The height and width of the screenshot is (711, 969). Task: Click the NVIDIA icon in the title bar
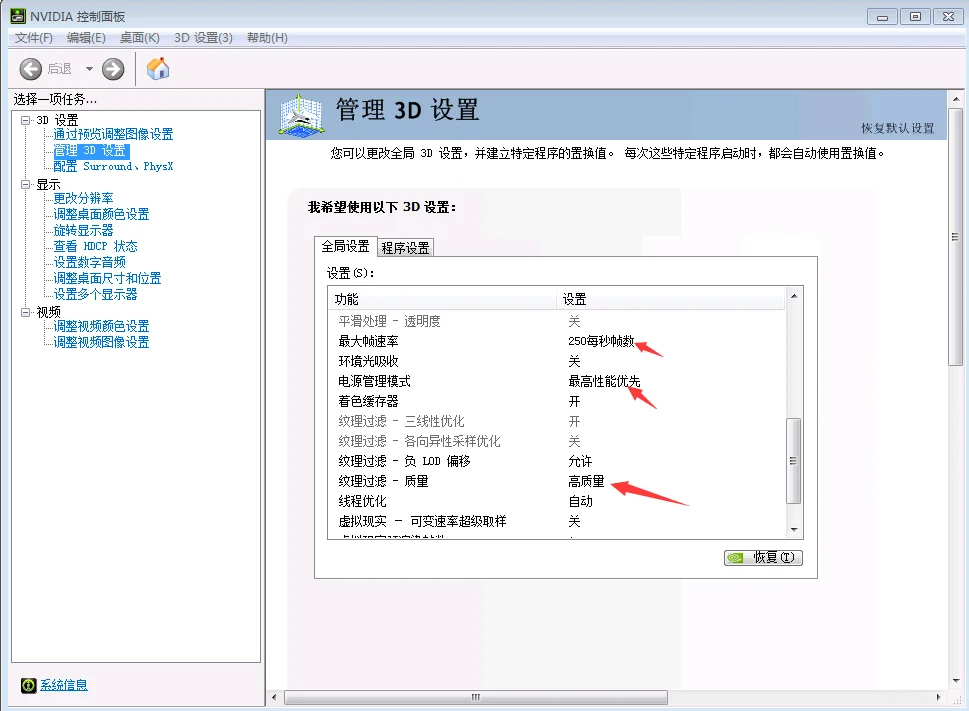point(15,16)
